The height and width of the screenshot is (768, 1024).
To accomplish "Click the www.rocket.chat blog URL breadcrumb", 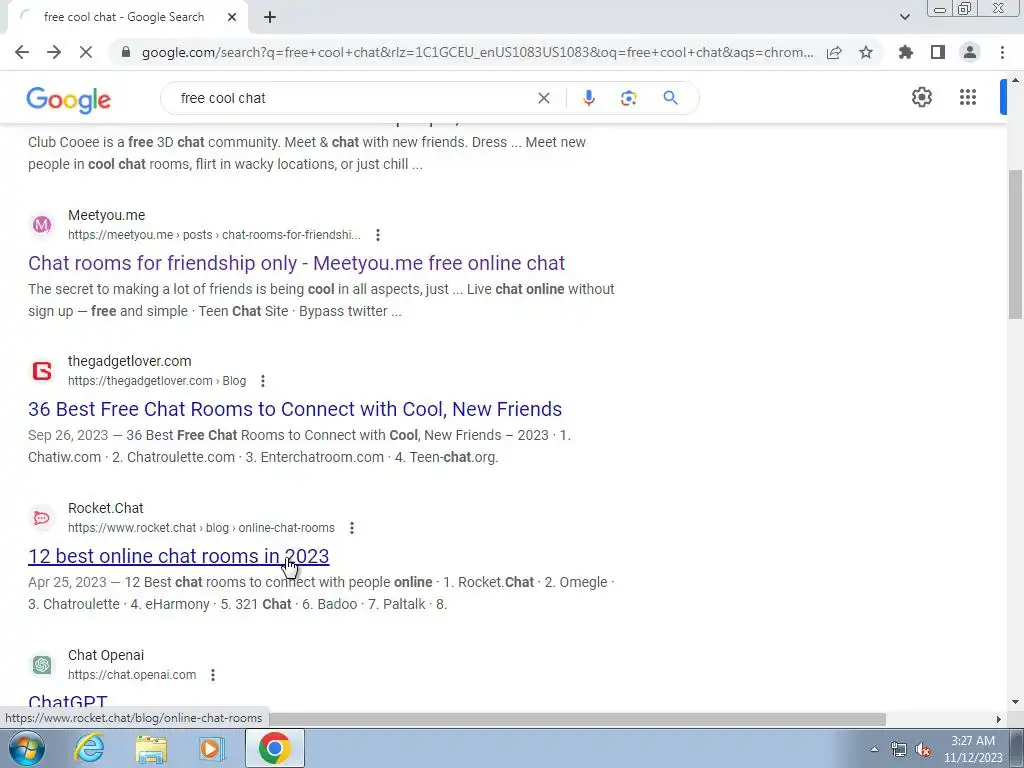I will (x=201, y=528).
